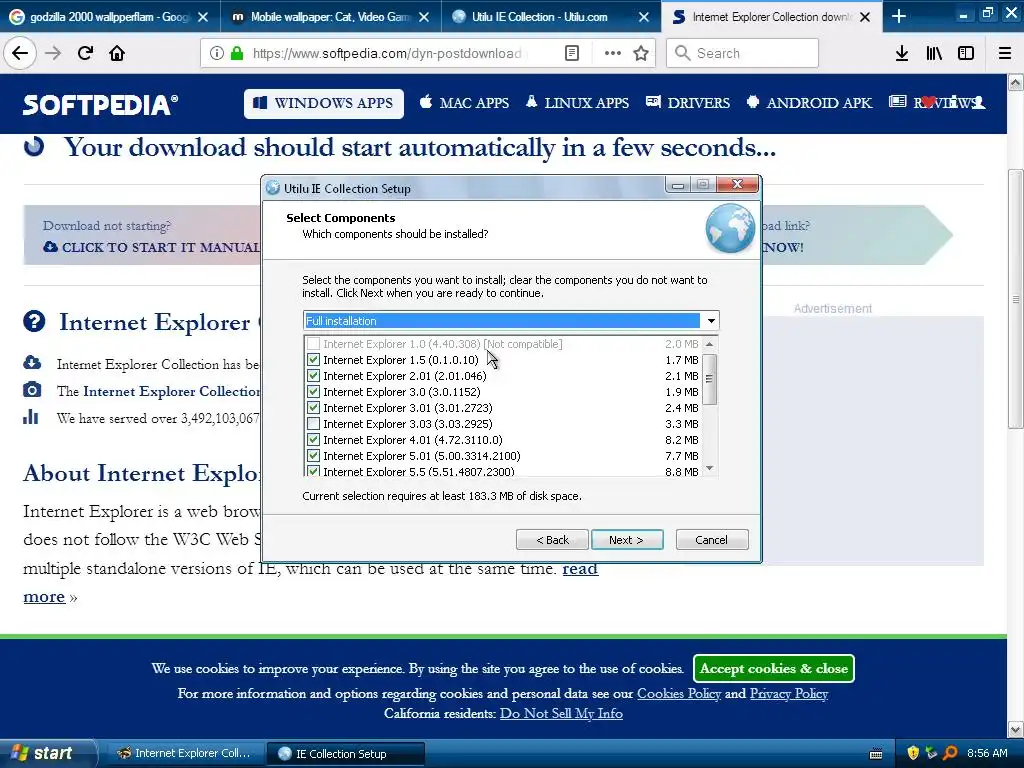Toggle the sidebar icon
Image resolution: width=1024 pixels, height=768 pixels.
click(x=966, y=53)
